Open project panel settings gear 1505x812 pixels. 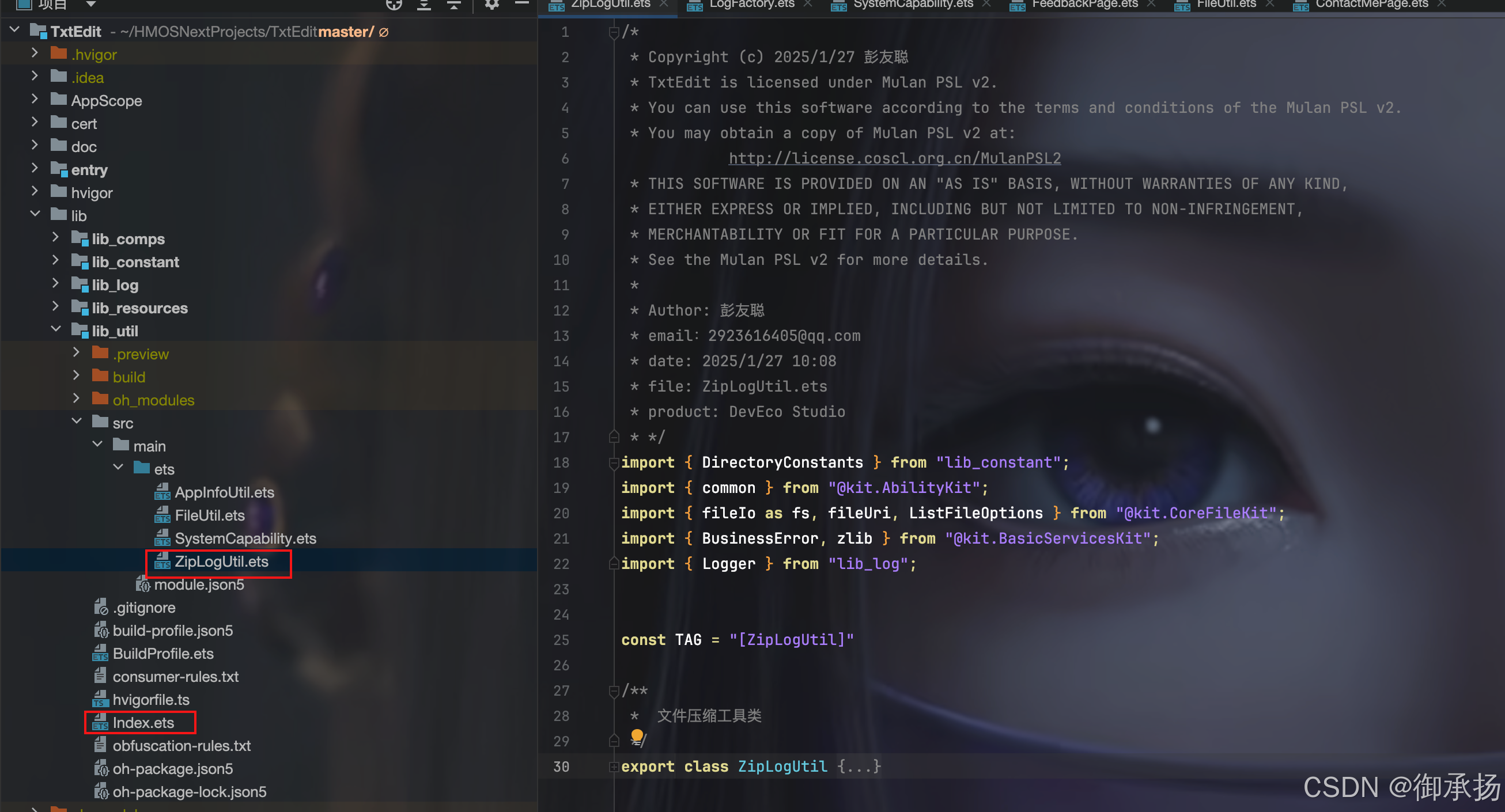(491, 5)
